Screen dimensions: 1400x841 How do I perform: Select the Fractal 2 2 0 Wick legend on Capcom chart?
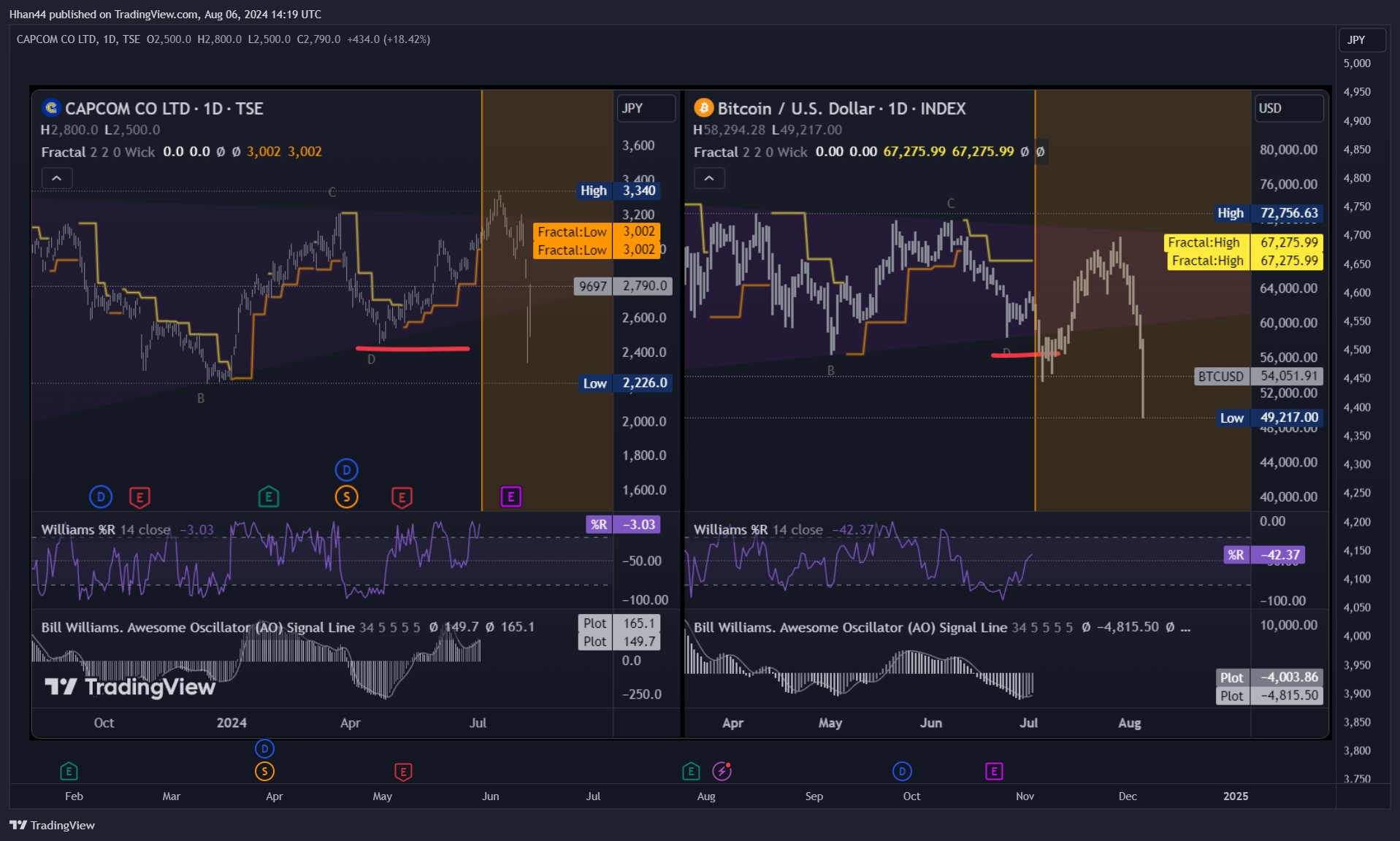(98, 152)
